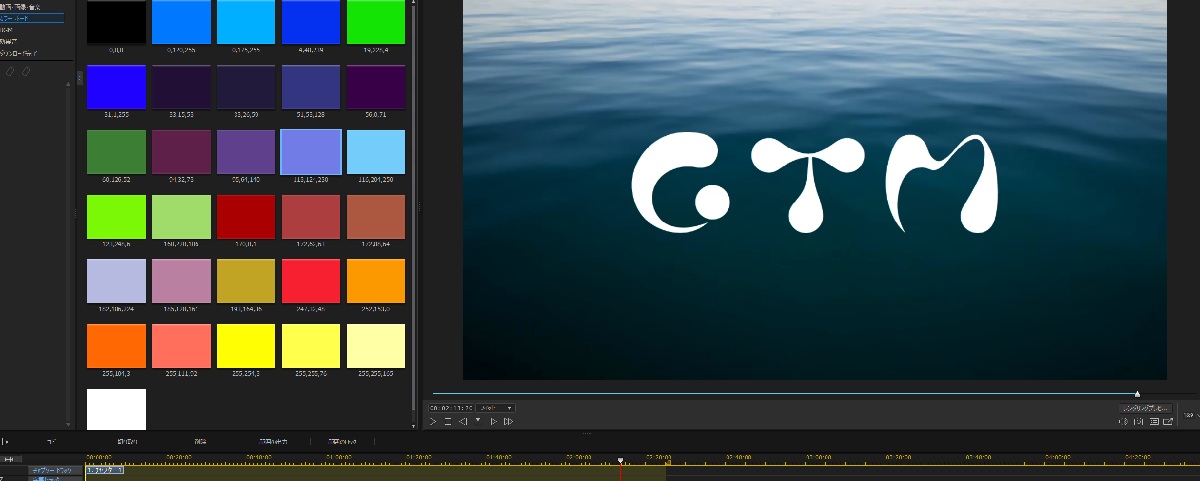Select the plum 94,32,73 color board
The image size is (1200, 481).
tap(181, 152)
